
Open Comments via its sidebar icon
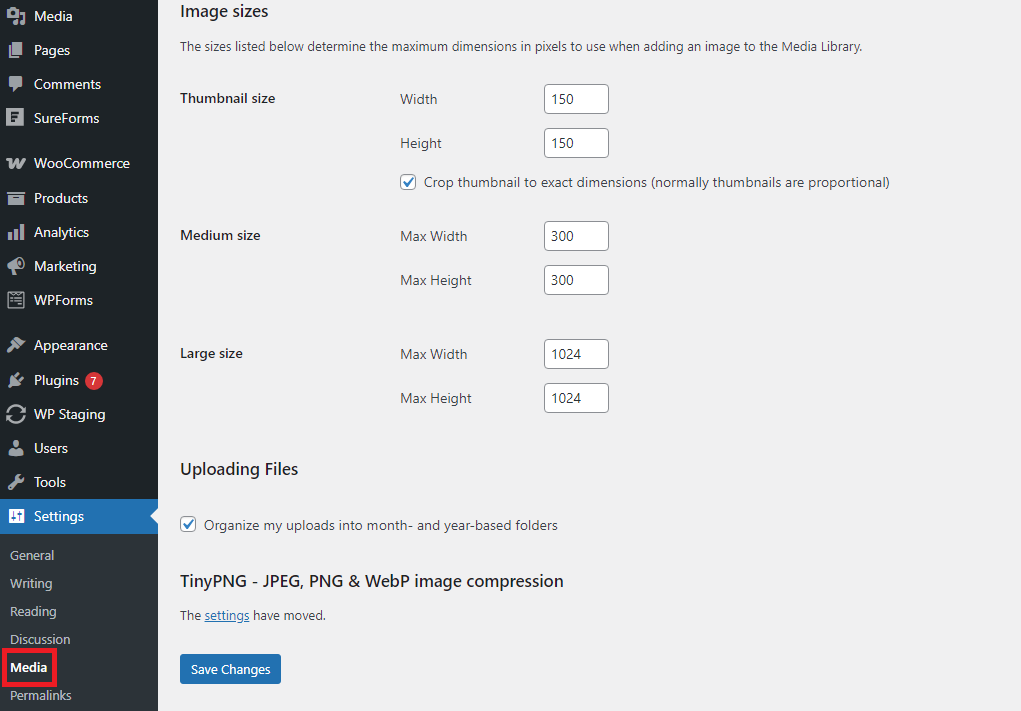tap(17, 84)
